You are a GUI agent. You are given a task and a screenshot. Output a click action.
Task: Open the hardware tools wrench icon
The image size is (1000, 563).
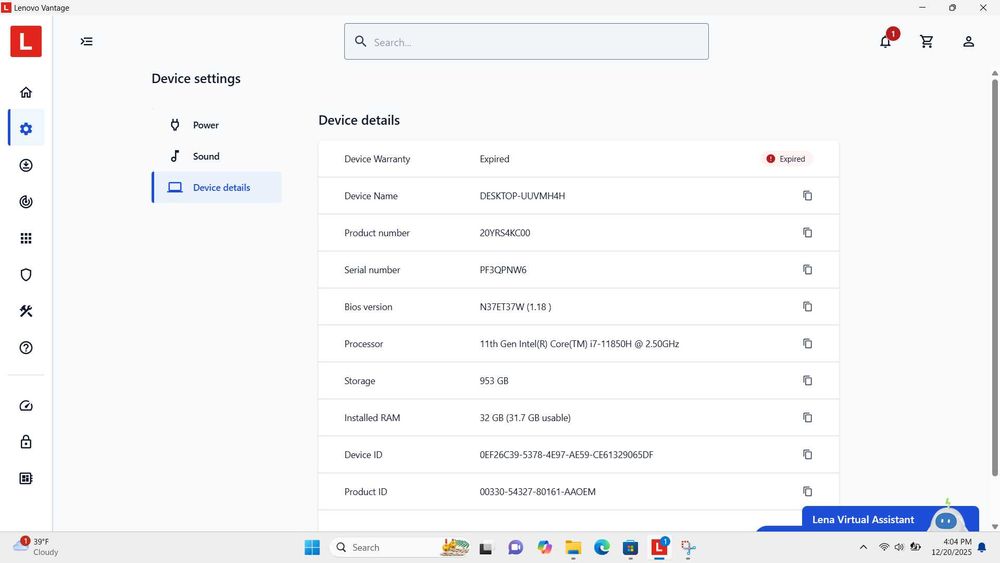26,311
